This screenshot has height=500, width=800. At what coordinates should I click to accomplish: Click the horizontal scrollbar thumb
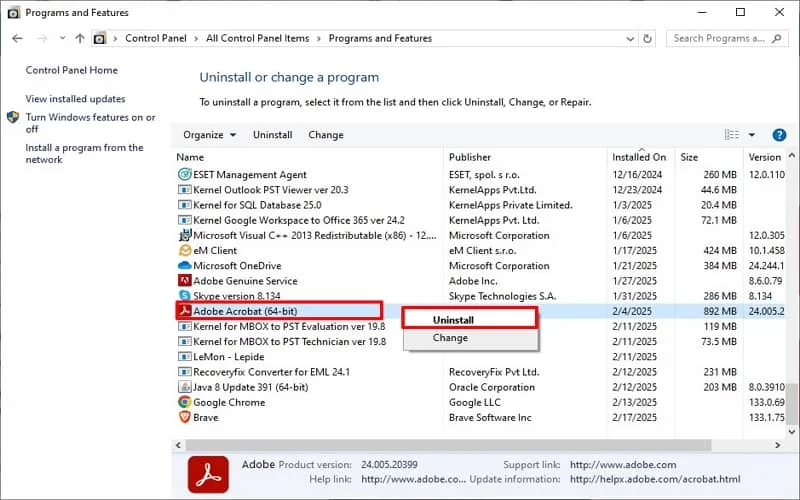pyautogui.click(x=447, y=445)
